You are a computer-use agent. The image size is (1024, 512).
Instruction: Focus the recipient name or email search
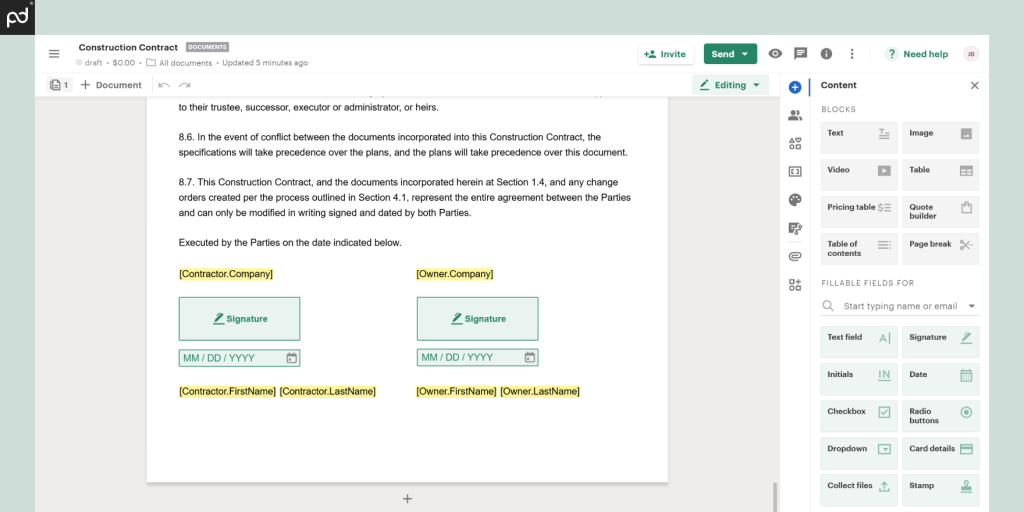coord(900,306)
